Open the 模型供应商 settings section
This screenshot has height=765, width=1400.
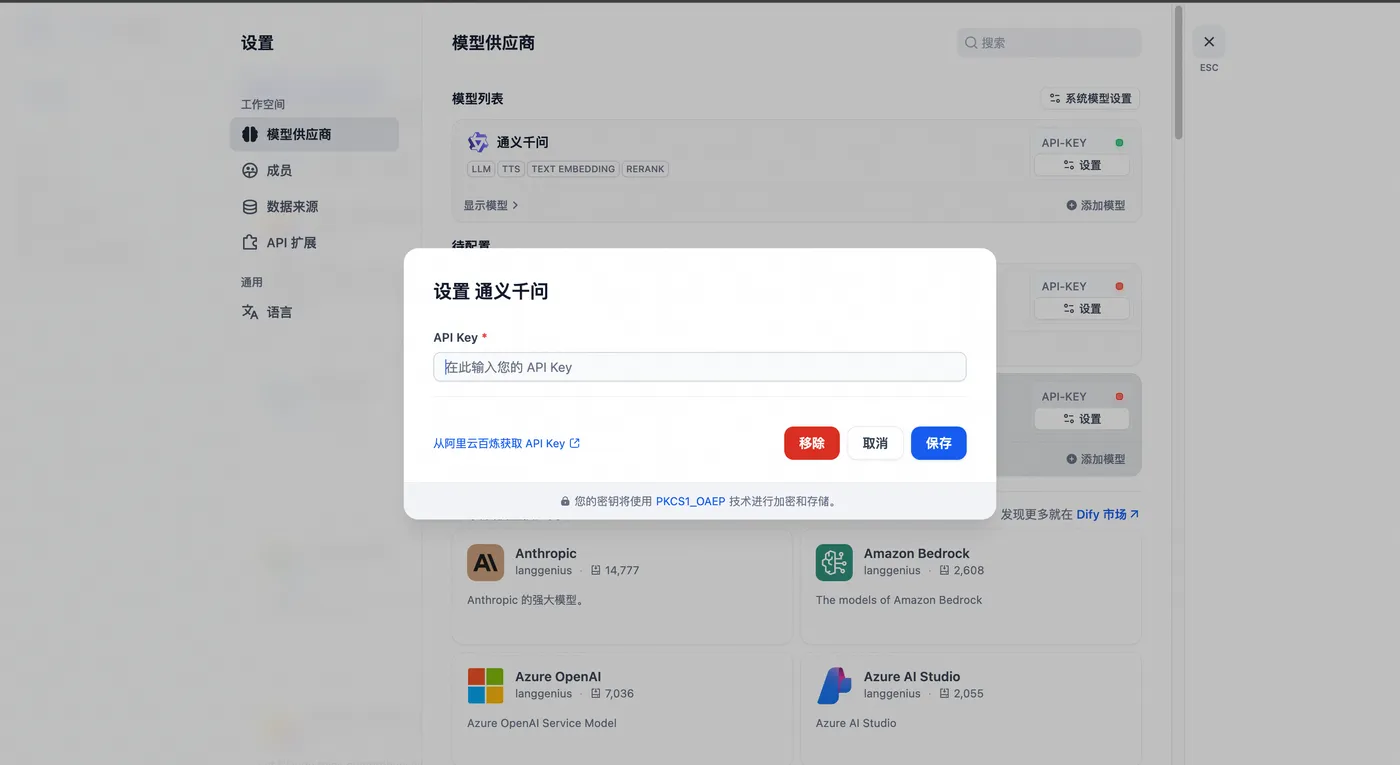[314, 134]
